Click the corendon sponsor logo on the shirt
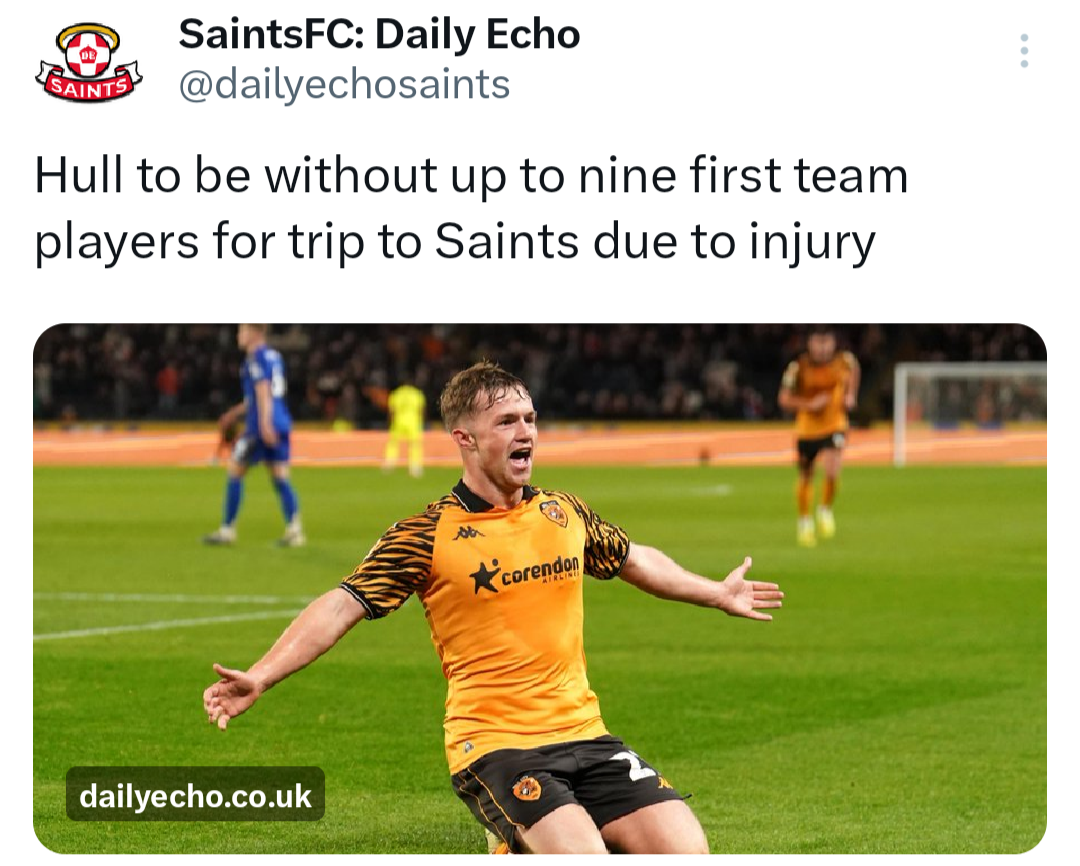The height and width of the screenshot is (866, 1080). [x=525, y=573]
